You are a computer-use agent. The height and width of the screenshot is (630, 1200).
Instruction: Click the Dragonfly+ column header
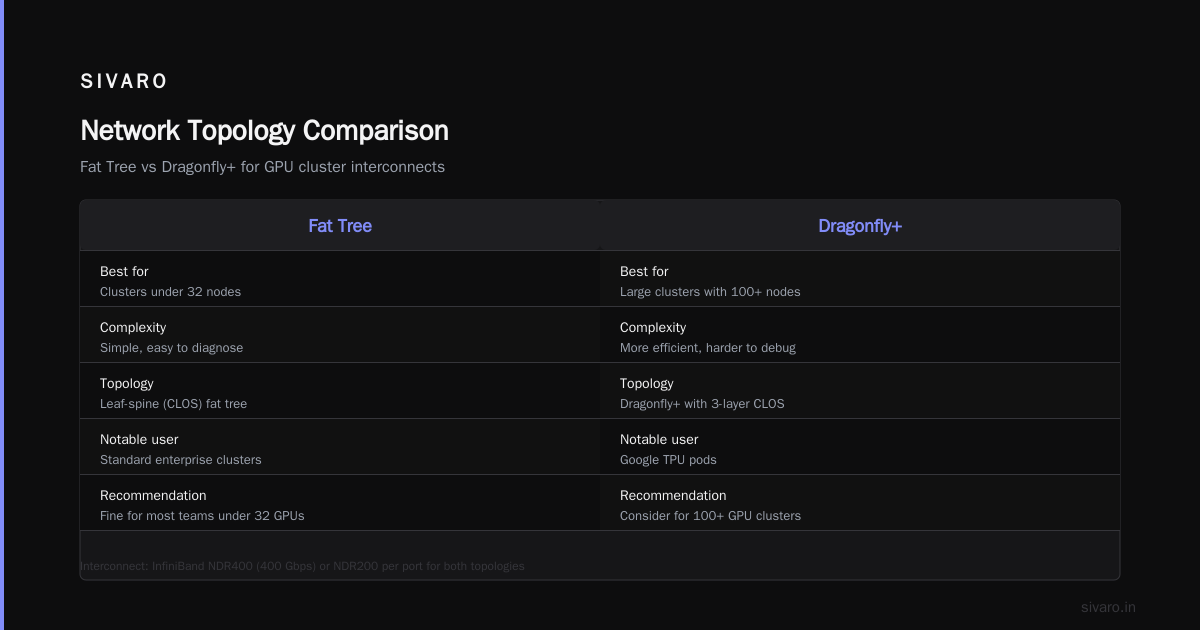(860, 226)
